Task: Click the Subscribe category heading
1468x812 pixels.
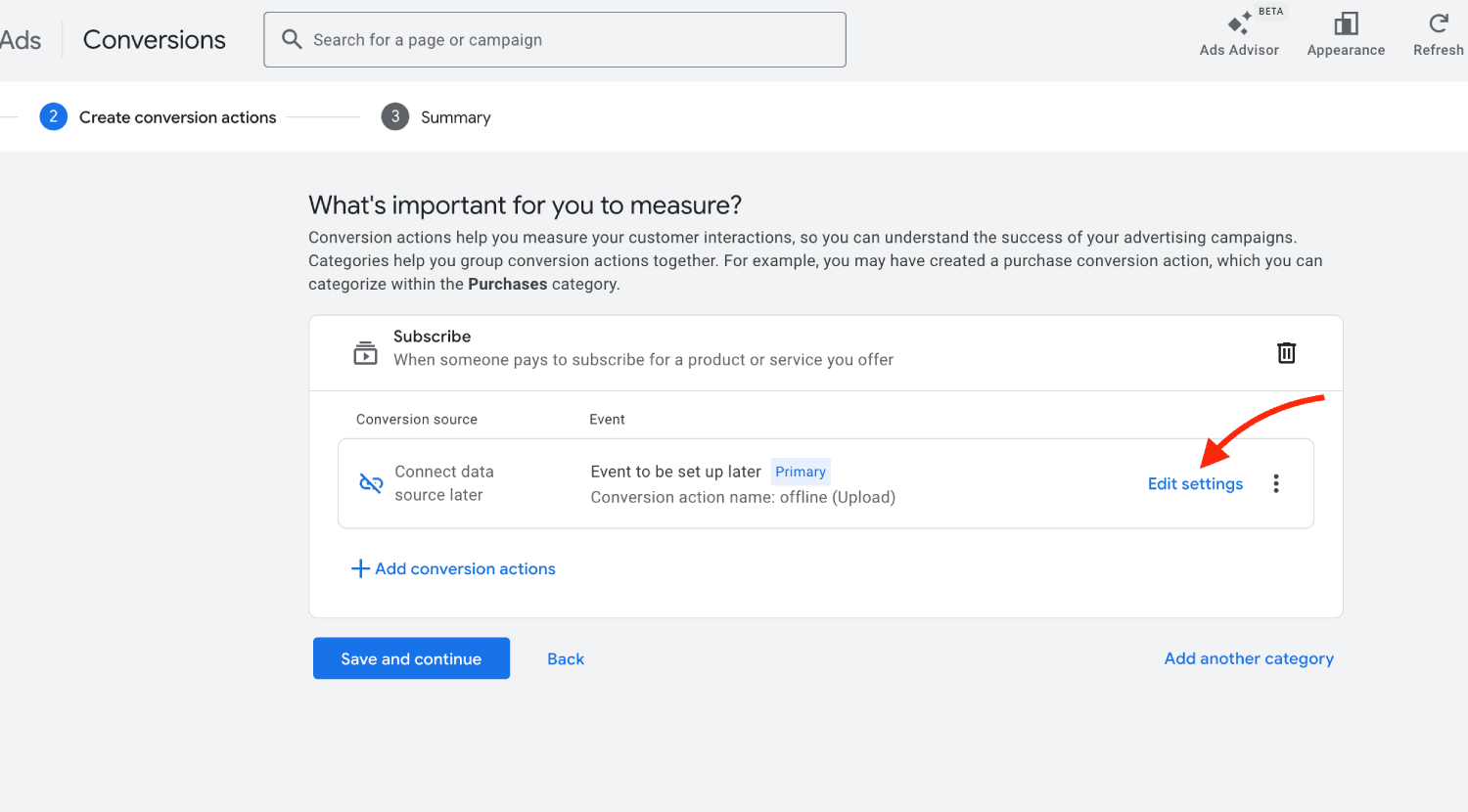Action: point(432,336)
